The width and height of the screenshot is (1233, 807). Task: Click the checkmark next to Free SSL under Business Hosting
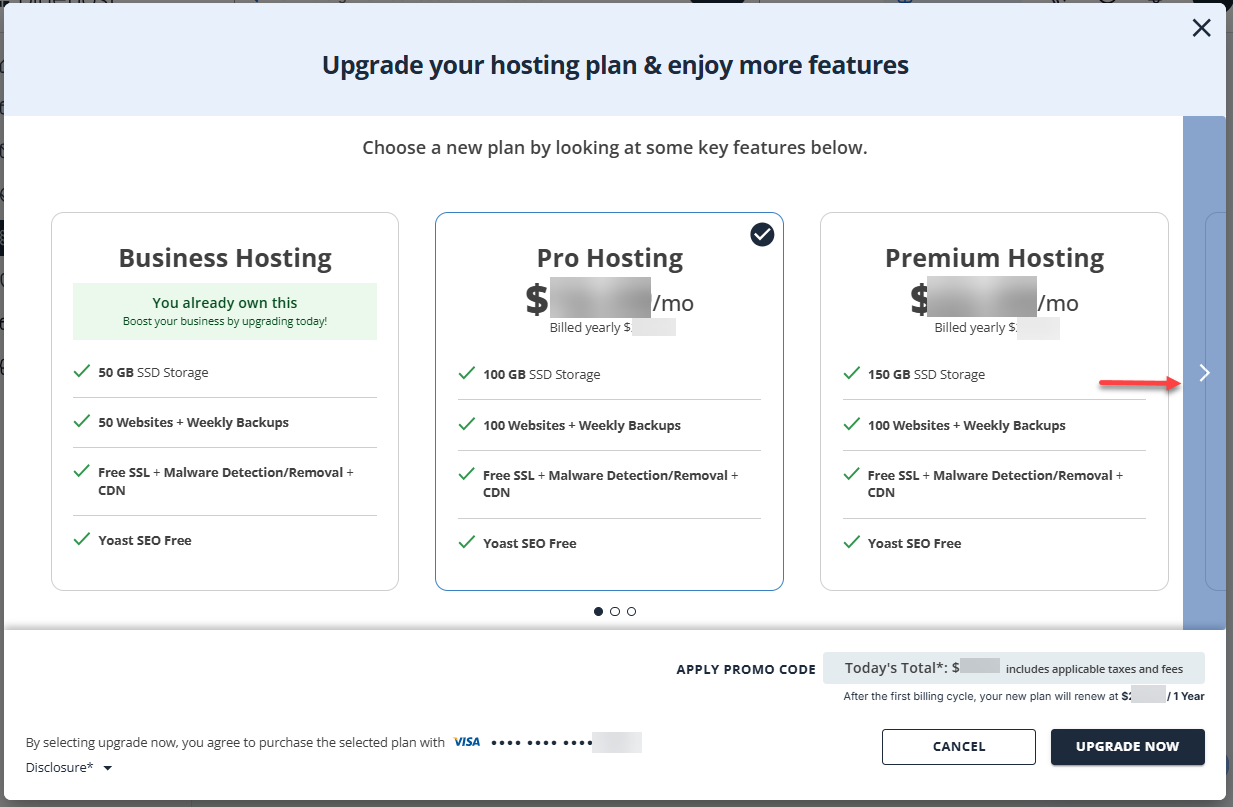(x=81, y=470)
